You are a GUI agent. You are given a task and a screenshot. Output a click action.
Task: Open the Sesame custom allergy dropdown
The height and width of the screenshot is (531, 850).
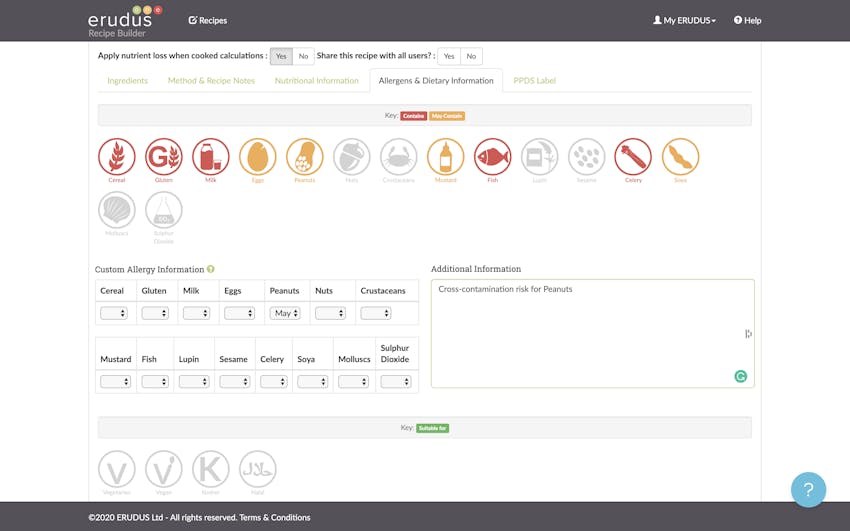click(235, 381)
